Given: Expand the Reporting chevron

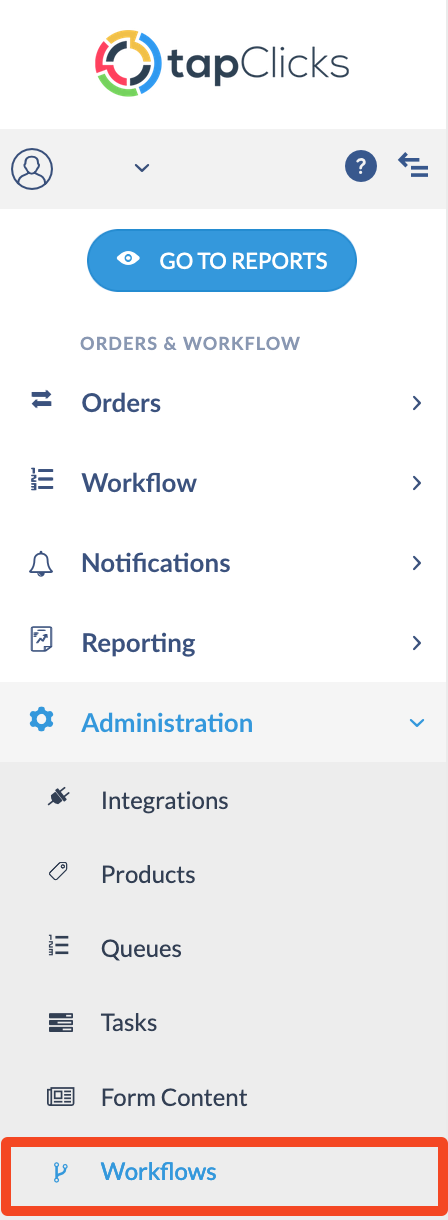Looking at the screenshot, I should (x=417, y=643).
